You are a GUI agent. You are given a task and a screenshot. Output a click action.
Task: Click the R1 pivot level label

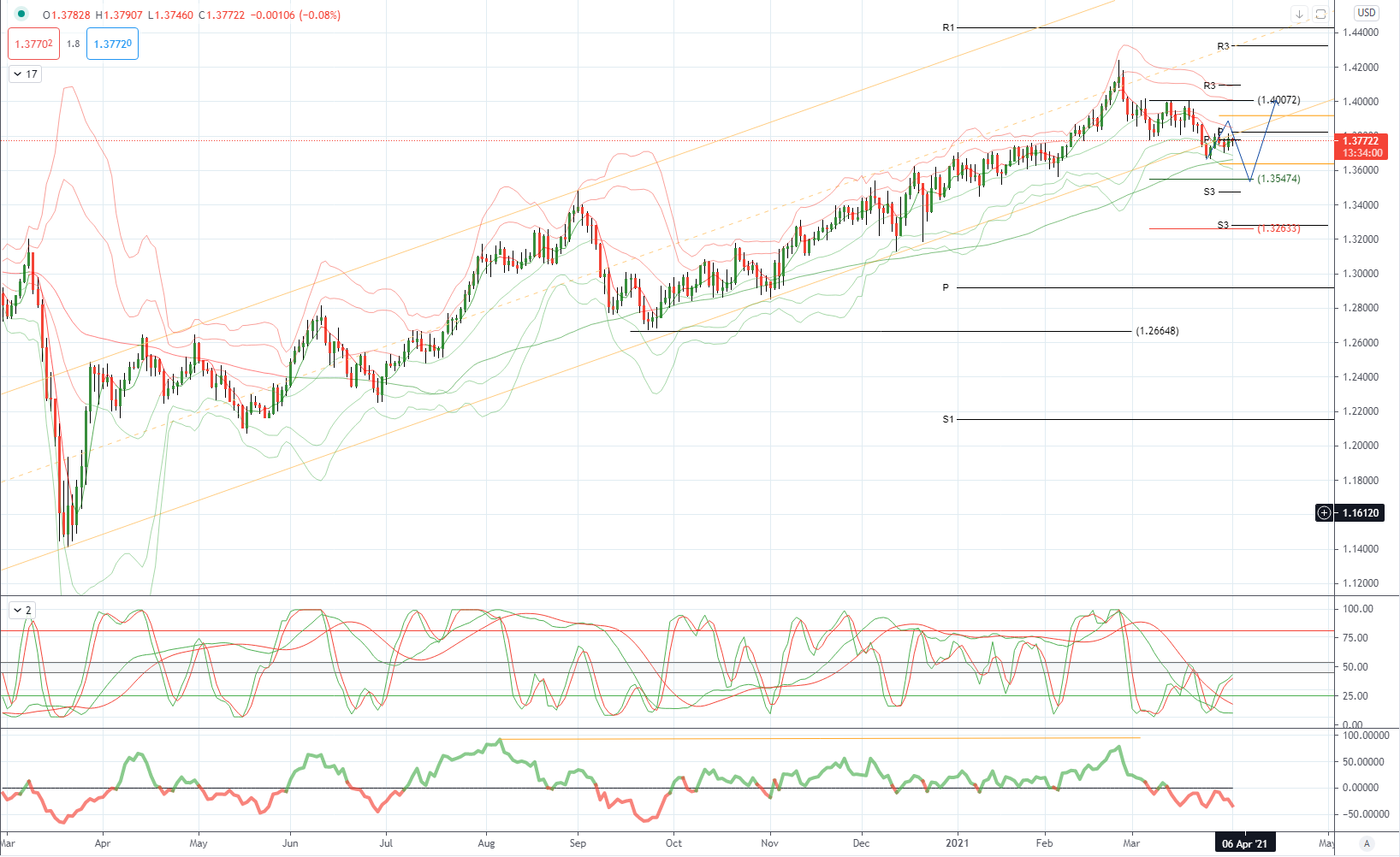coord(948,28)
